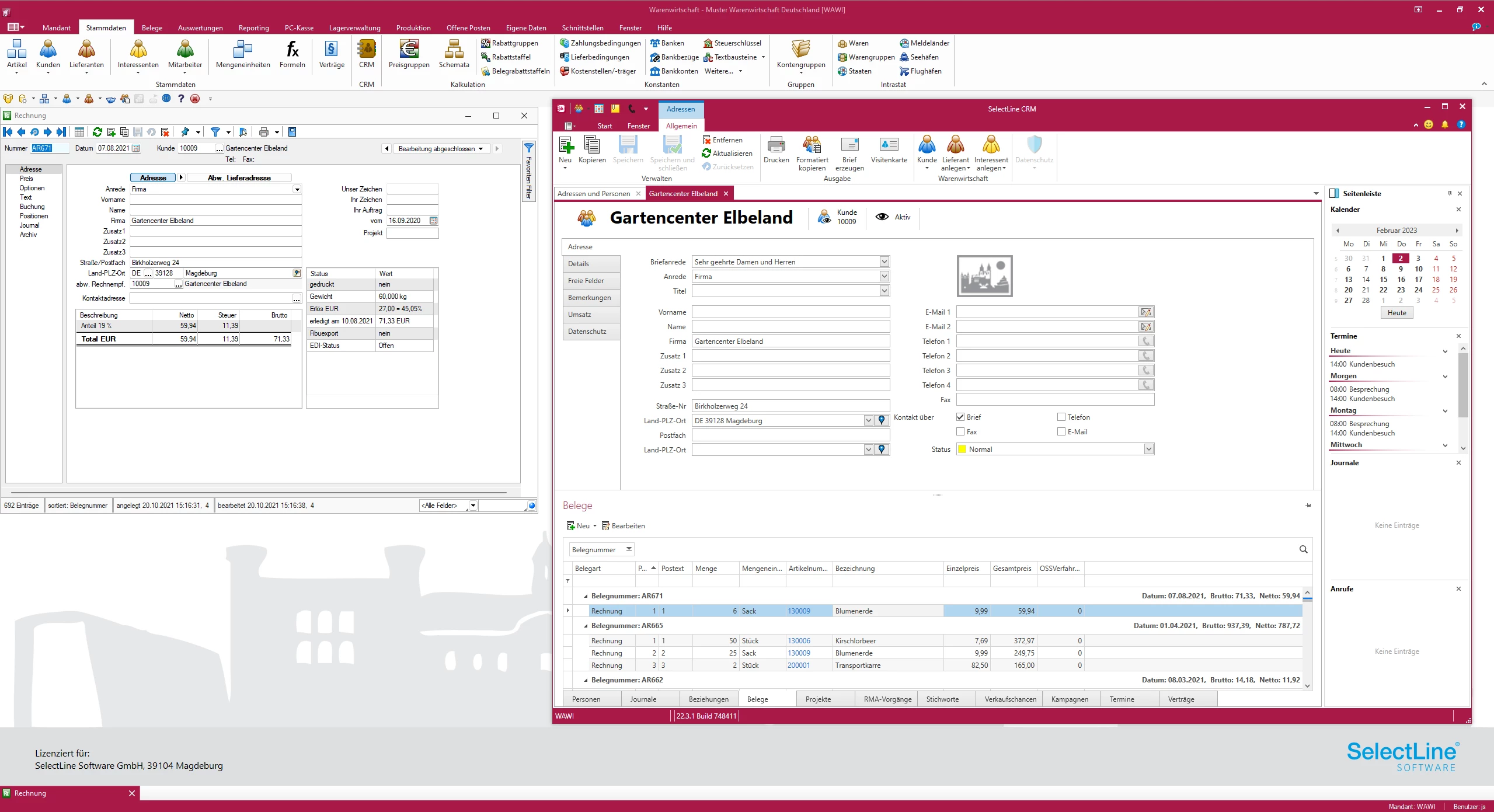Open the Interessenten ribbon icon
1494x812 pixels.
[138, 54]
